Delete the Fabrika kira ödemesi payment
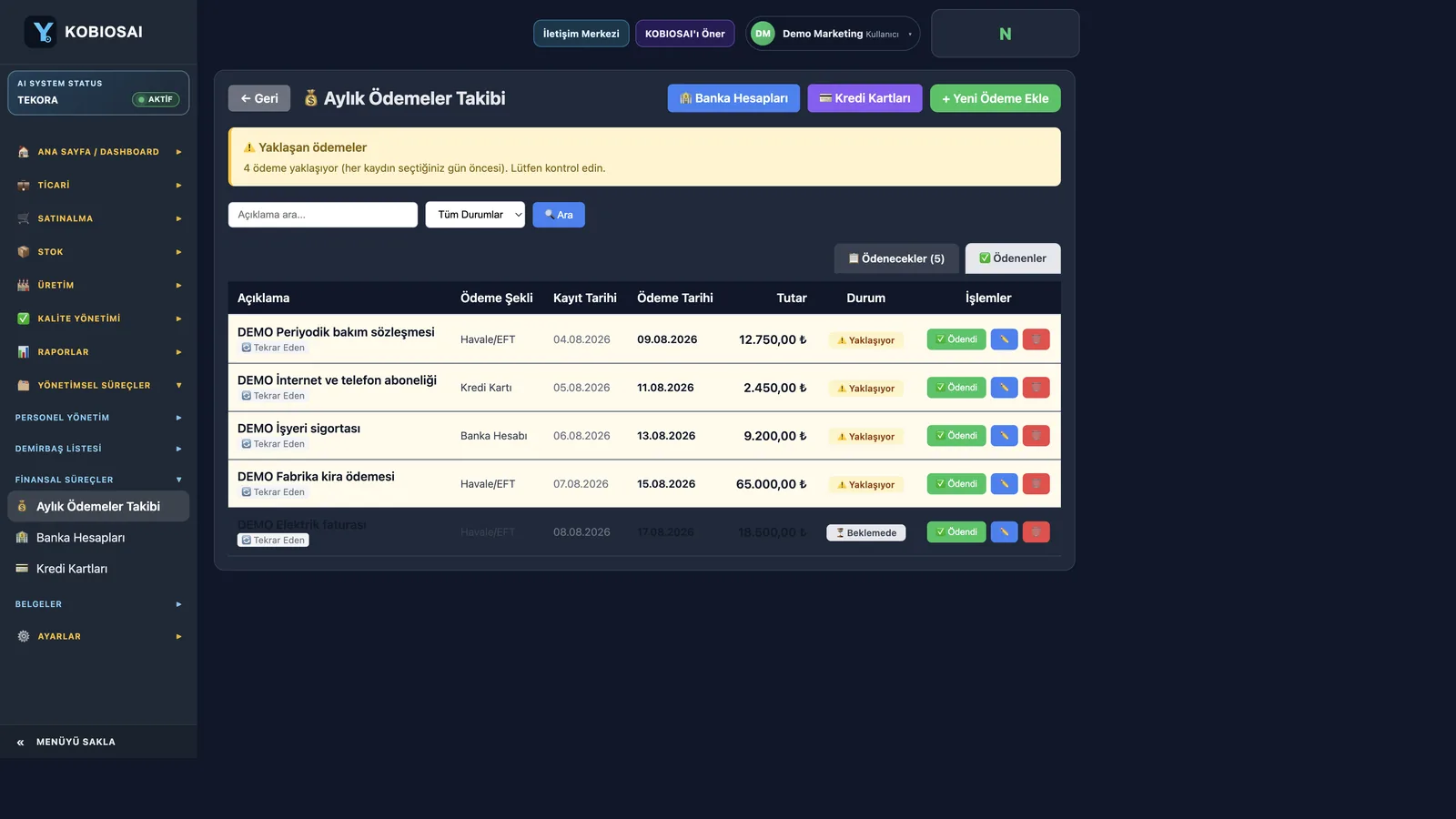Screen dimensions: 1456x819 pyautogui.click(x=1036, y=484)
